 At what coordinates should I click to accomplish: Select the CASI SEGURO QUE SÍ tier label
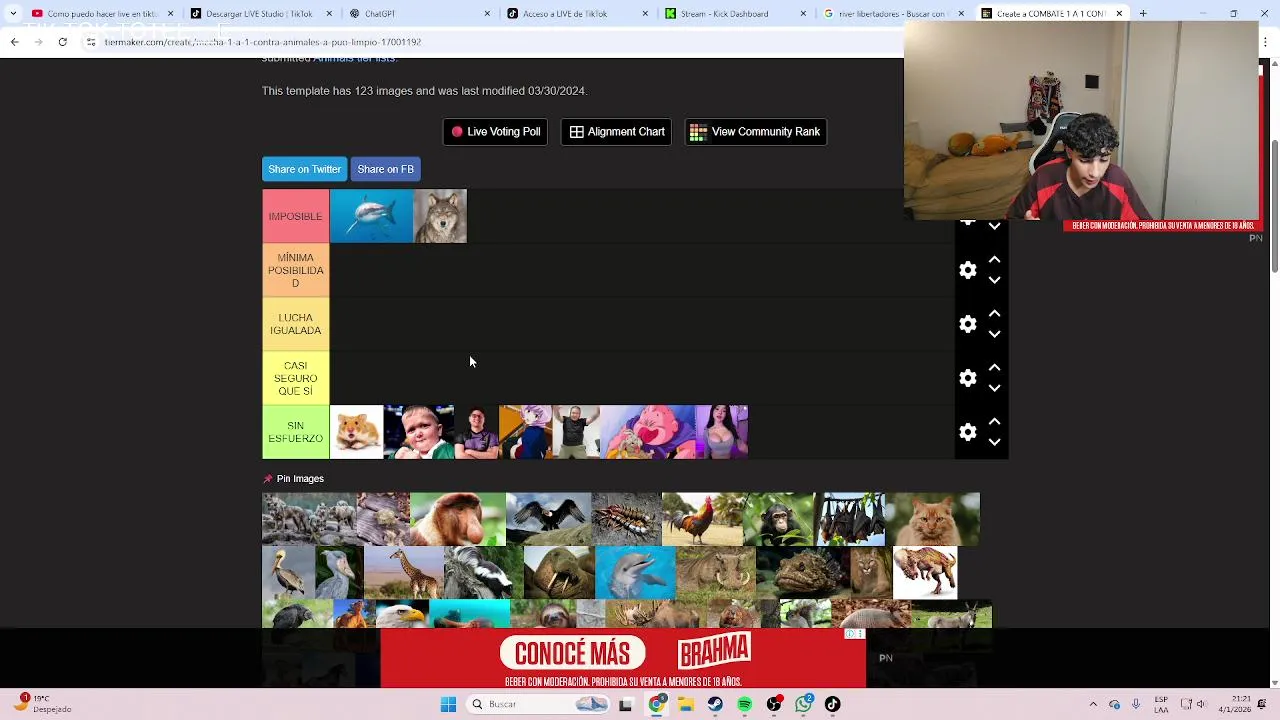pyautogui.click(x=295, y=378)
